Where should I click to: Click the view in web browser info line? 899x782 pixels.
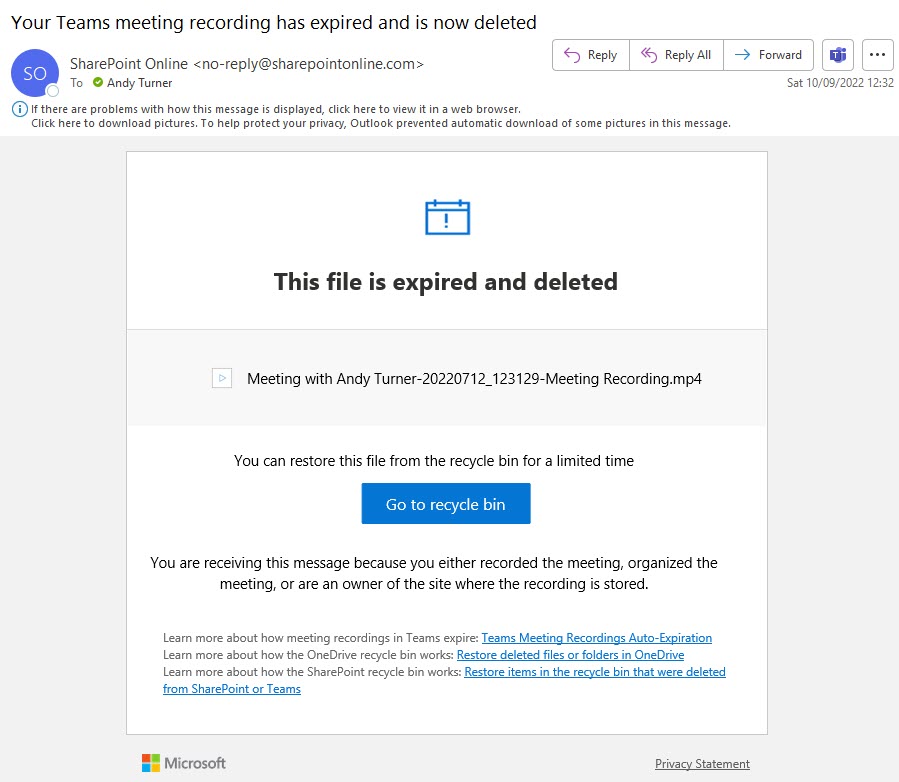point(275,109)
